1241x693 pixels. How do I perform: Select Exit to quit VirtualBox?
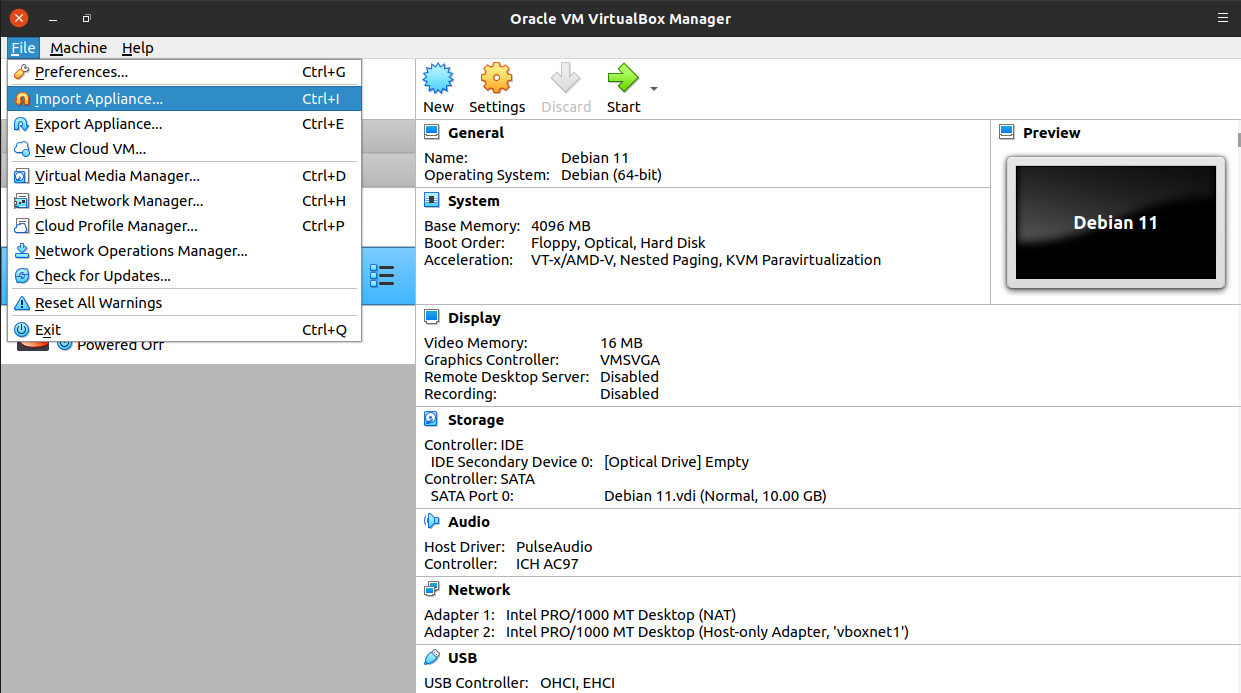pos(48,330)
